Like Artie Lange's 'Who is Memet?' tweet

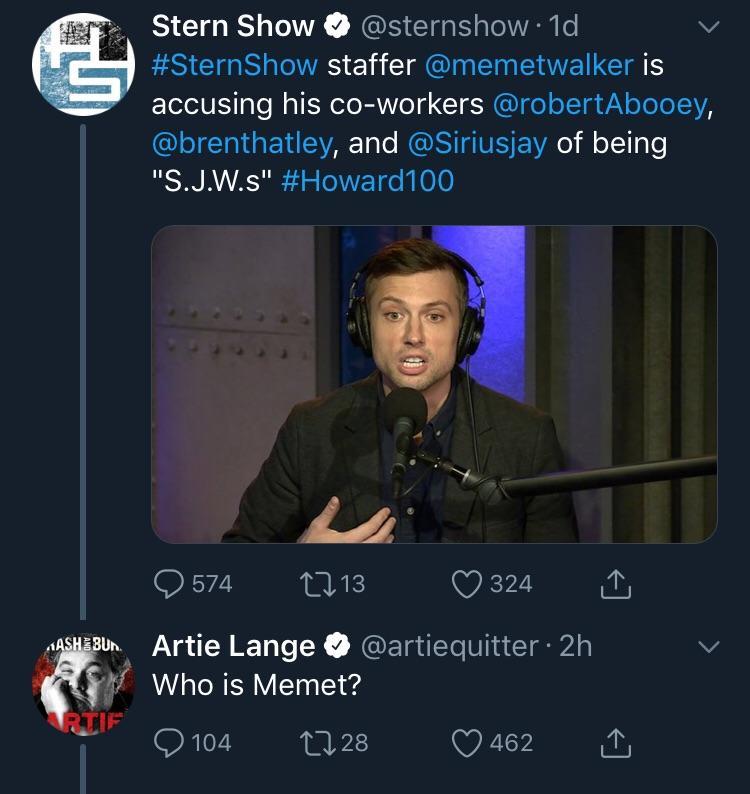point(466,743)
